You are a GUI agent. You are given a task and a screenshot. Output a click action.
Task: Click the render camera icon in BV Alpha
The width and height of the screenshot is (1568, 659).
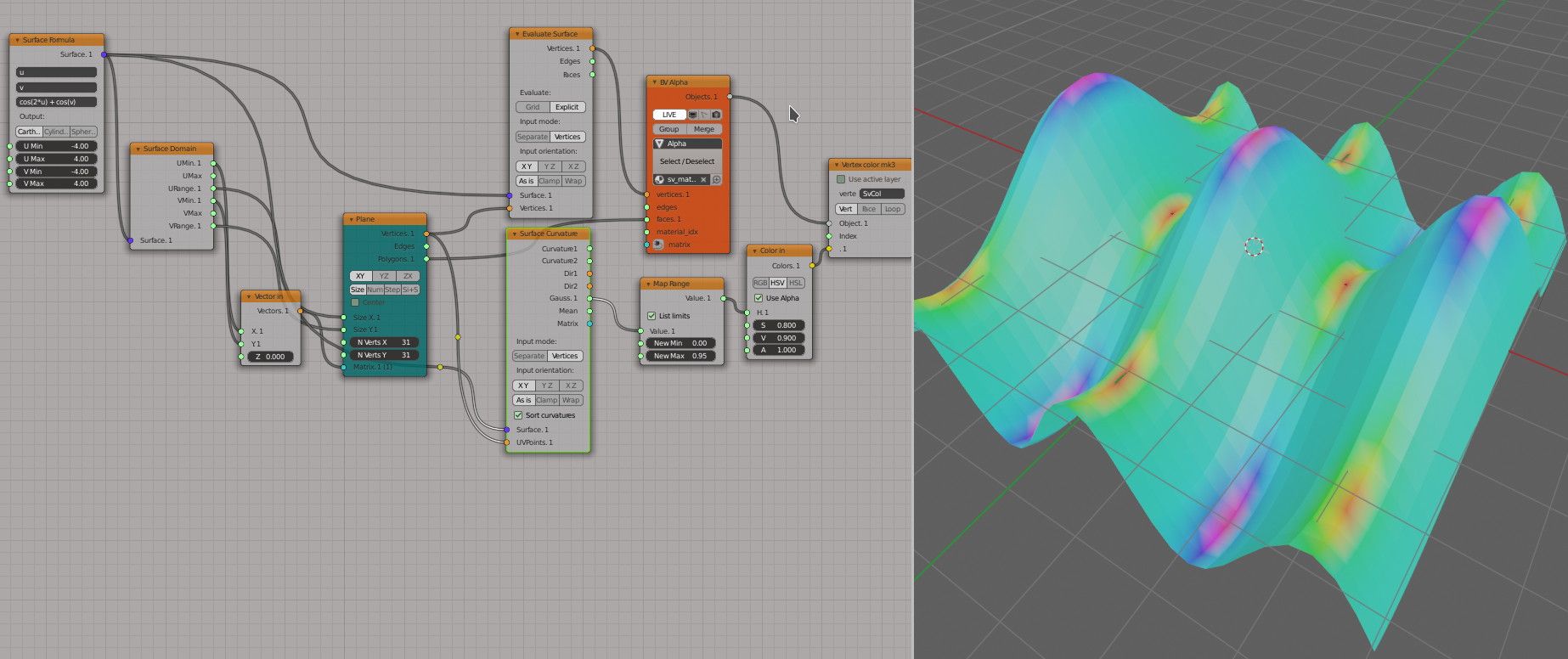716,115
